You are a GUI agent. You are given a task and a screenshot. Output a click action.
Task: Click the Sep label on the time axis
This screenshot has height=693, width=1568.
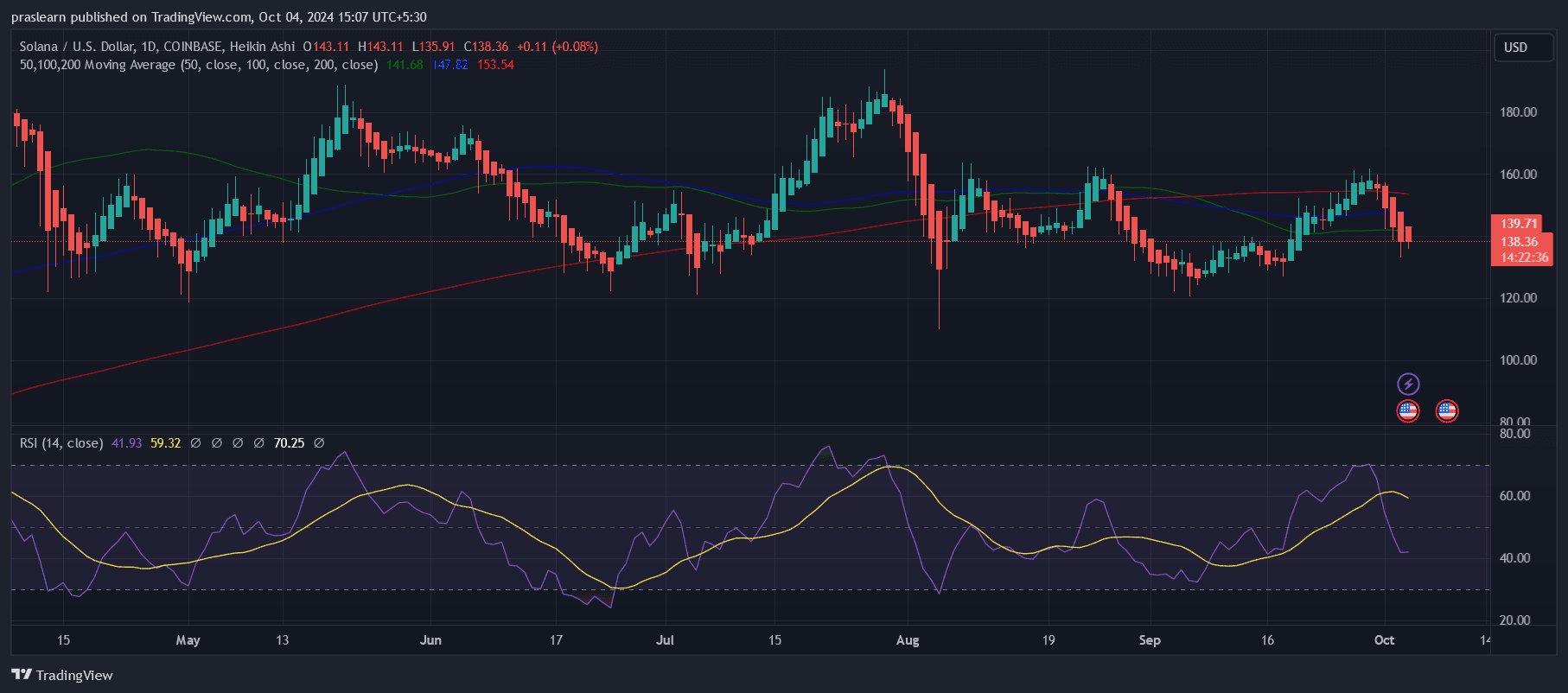click(x=1150, y=640)
